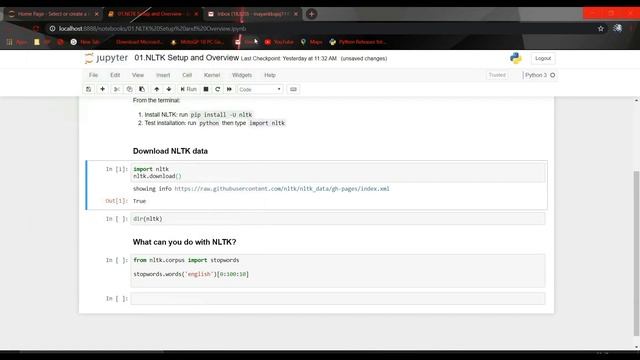Close the Home Page browser tab
640x360 pixels.
click(97, 14)
